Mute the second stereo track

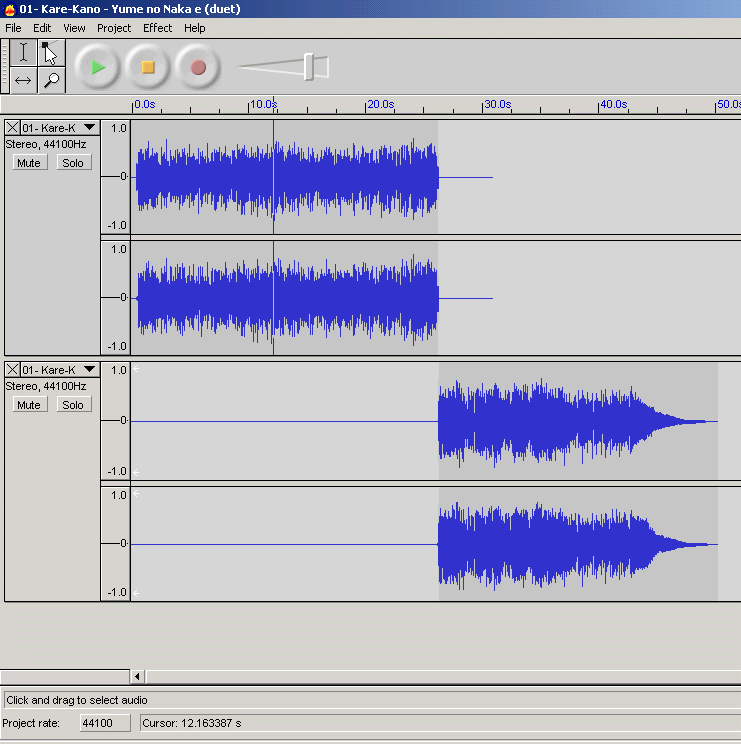coord(29,405)
